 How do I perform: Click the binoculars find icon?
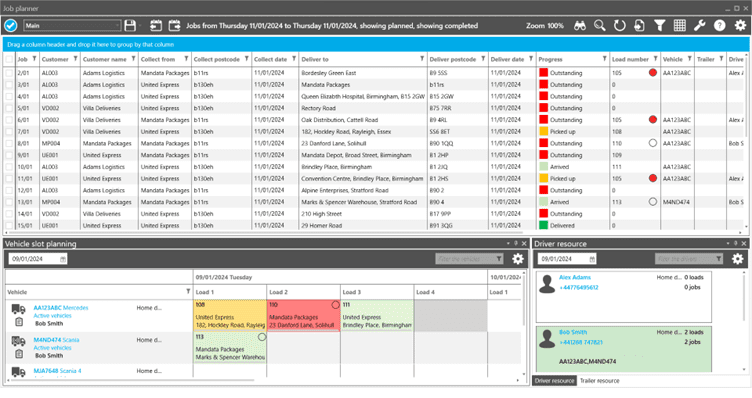[580, 25]
